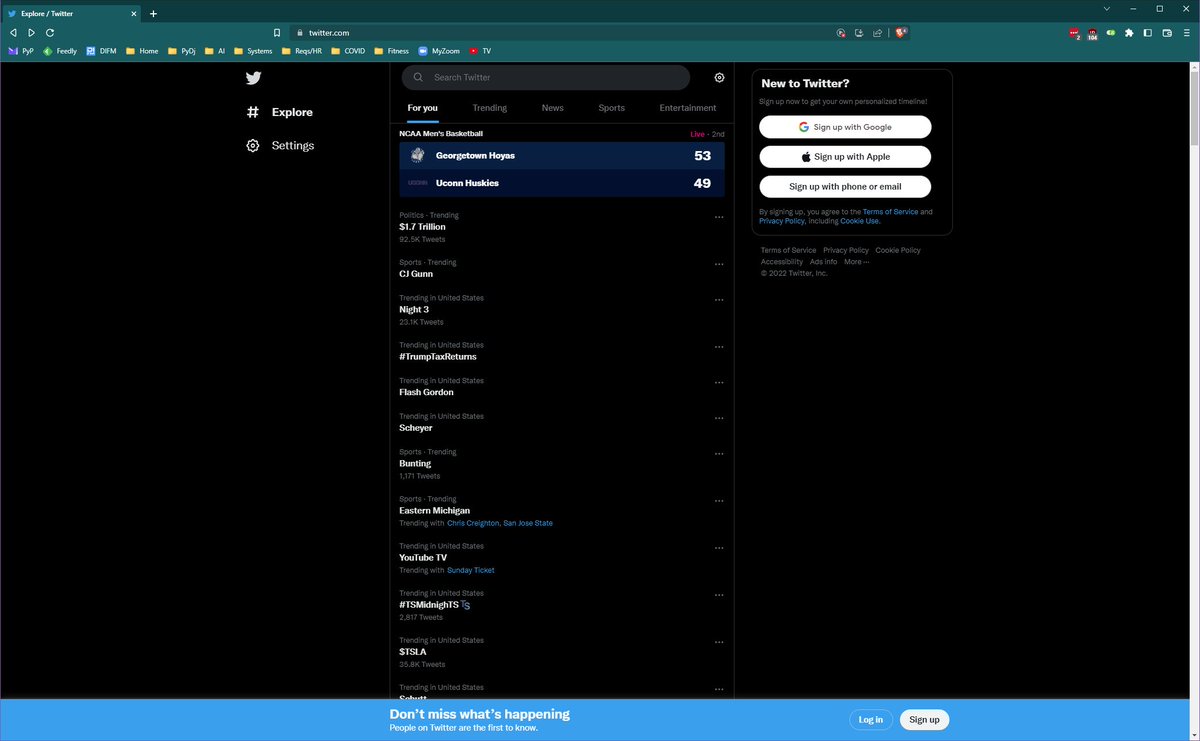Image resolution: width=1200 pixels, height=741 pixels.
Task: Open more options for Bunting trend
Action: pos(719,454)
